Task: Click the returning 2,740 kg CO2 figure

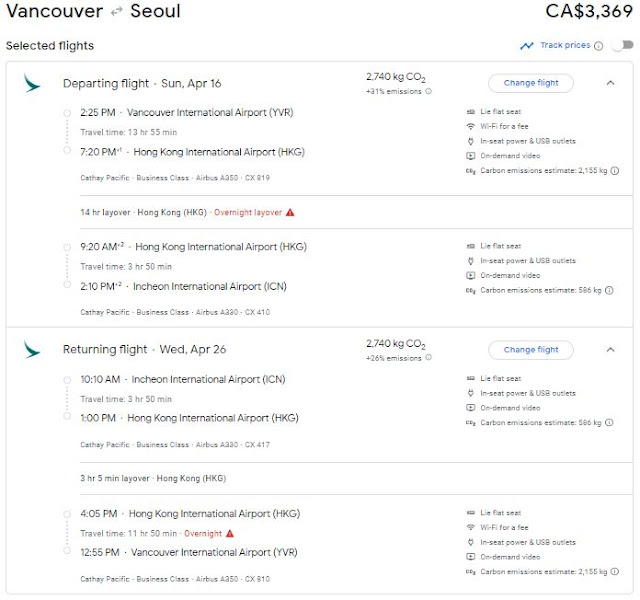Action: point(396,344)
